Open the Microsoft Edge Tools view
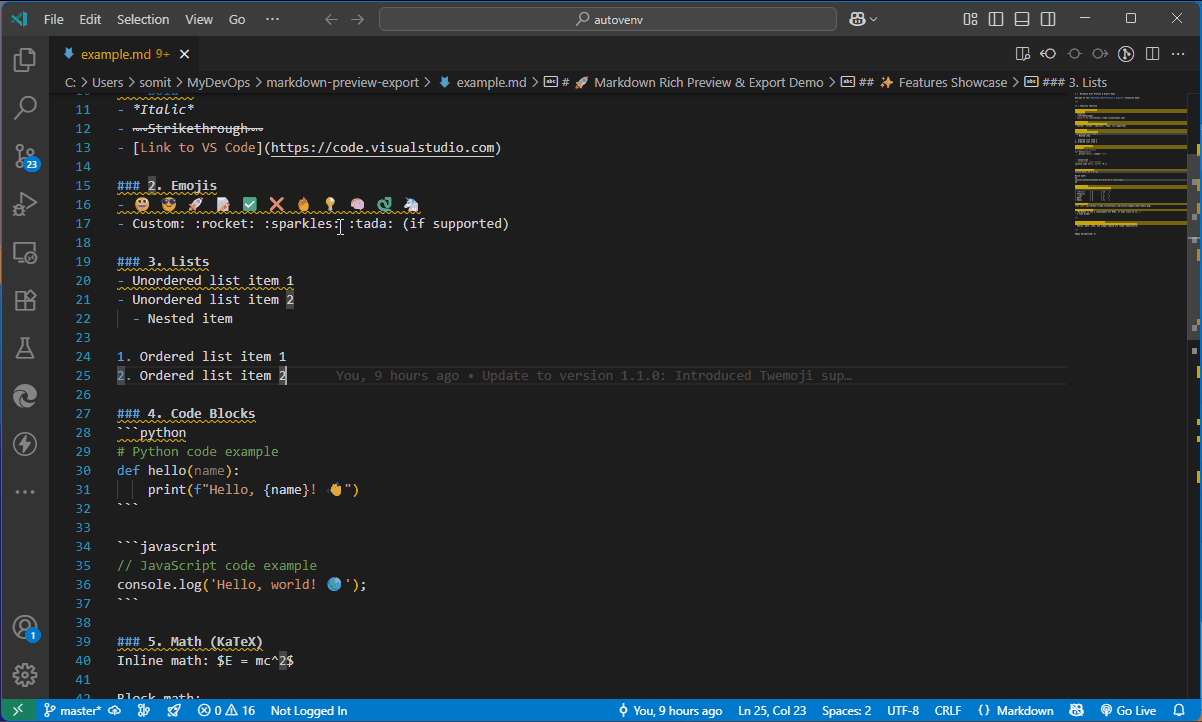Image resolution: width=1202 pixels, height=722 pixels. (25, 396)
